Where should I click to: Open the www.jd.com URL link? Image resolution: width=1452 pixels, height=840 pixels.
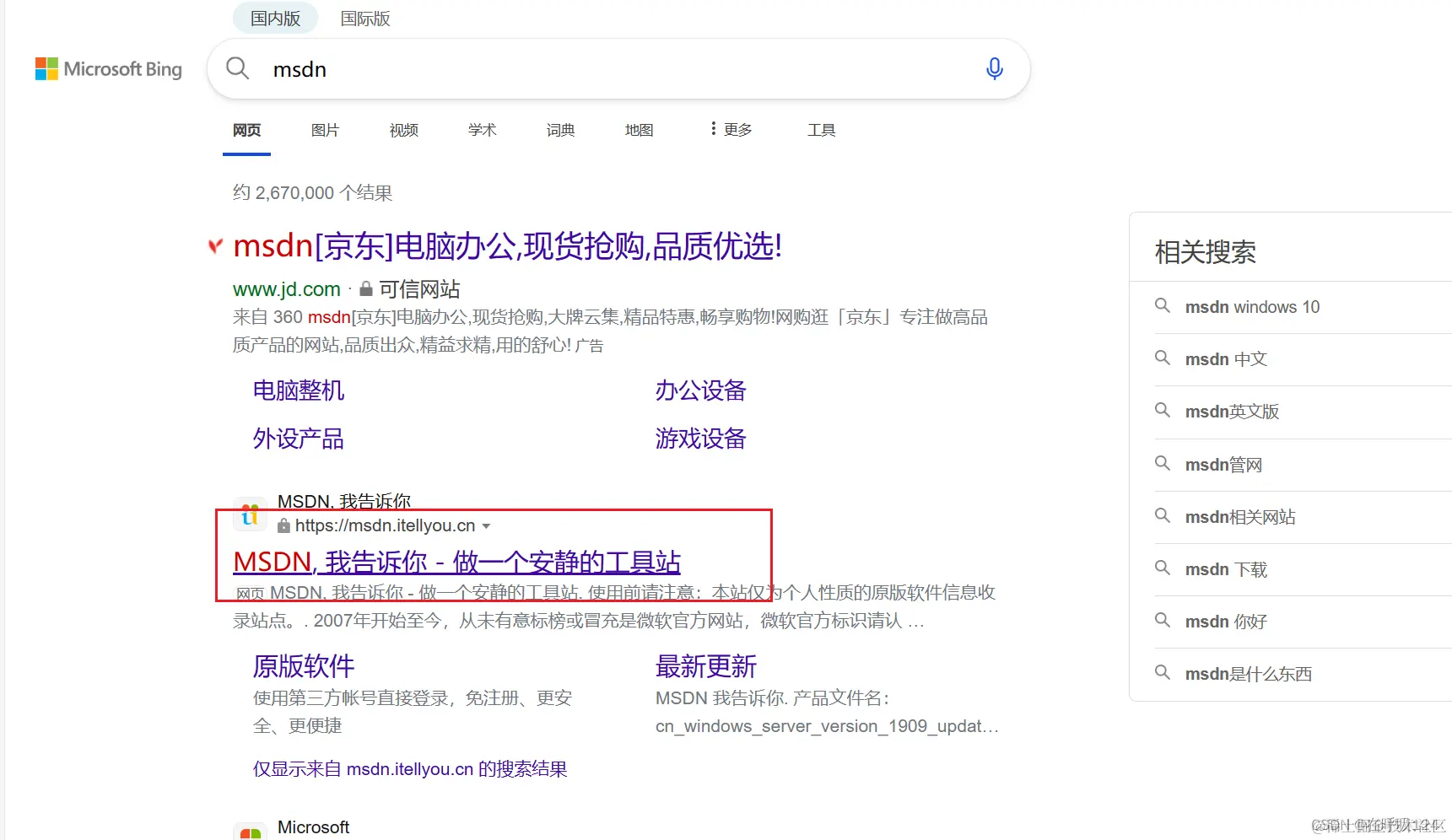pos(287,289)
